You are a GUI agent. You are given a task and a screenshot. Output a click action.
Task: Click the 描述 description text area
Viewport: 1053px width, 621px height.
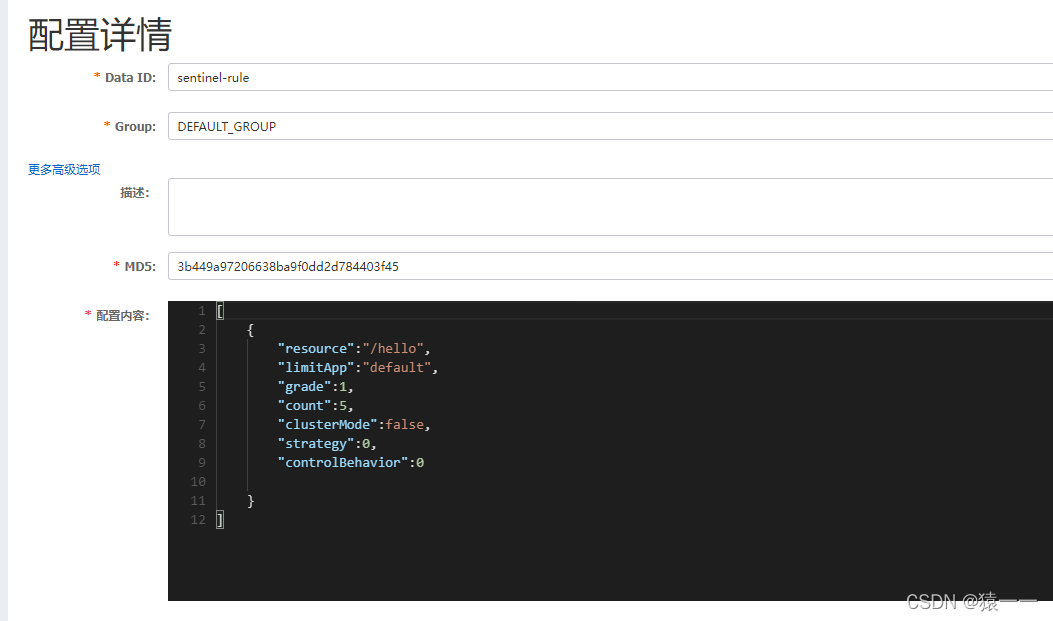point(610,207)
